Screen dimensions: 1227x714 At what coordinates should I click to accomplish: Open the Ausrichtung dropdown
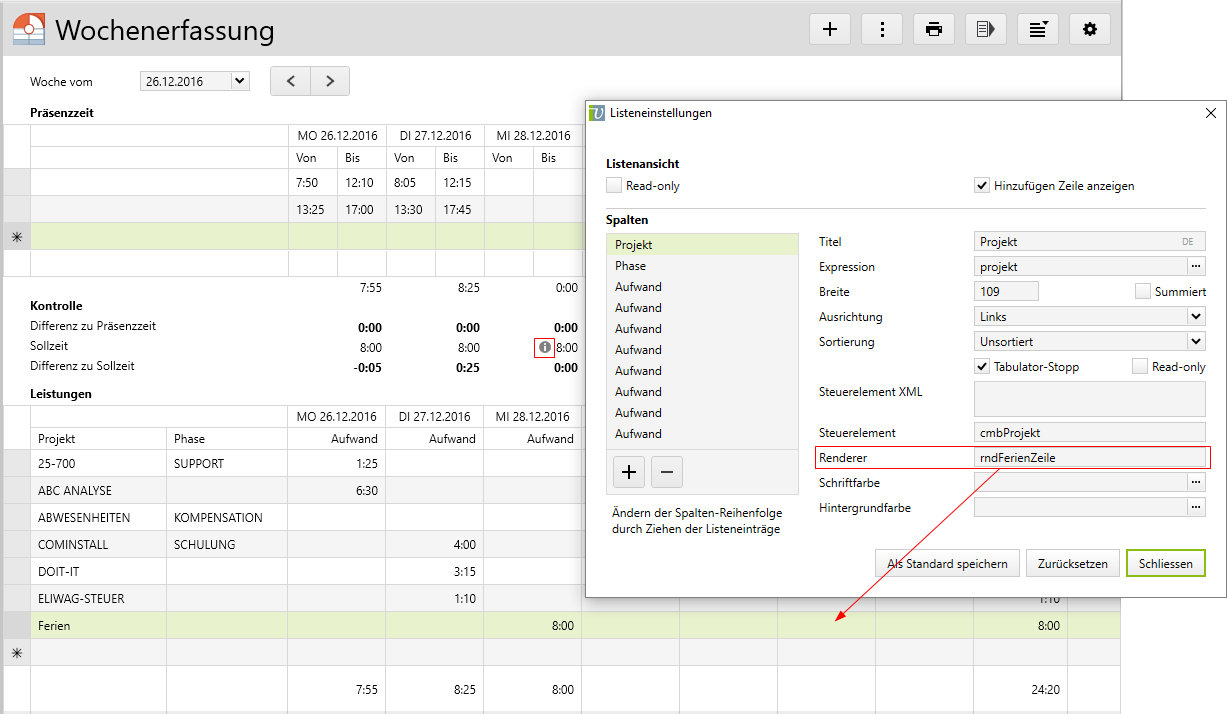[1196, 316]
